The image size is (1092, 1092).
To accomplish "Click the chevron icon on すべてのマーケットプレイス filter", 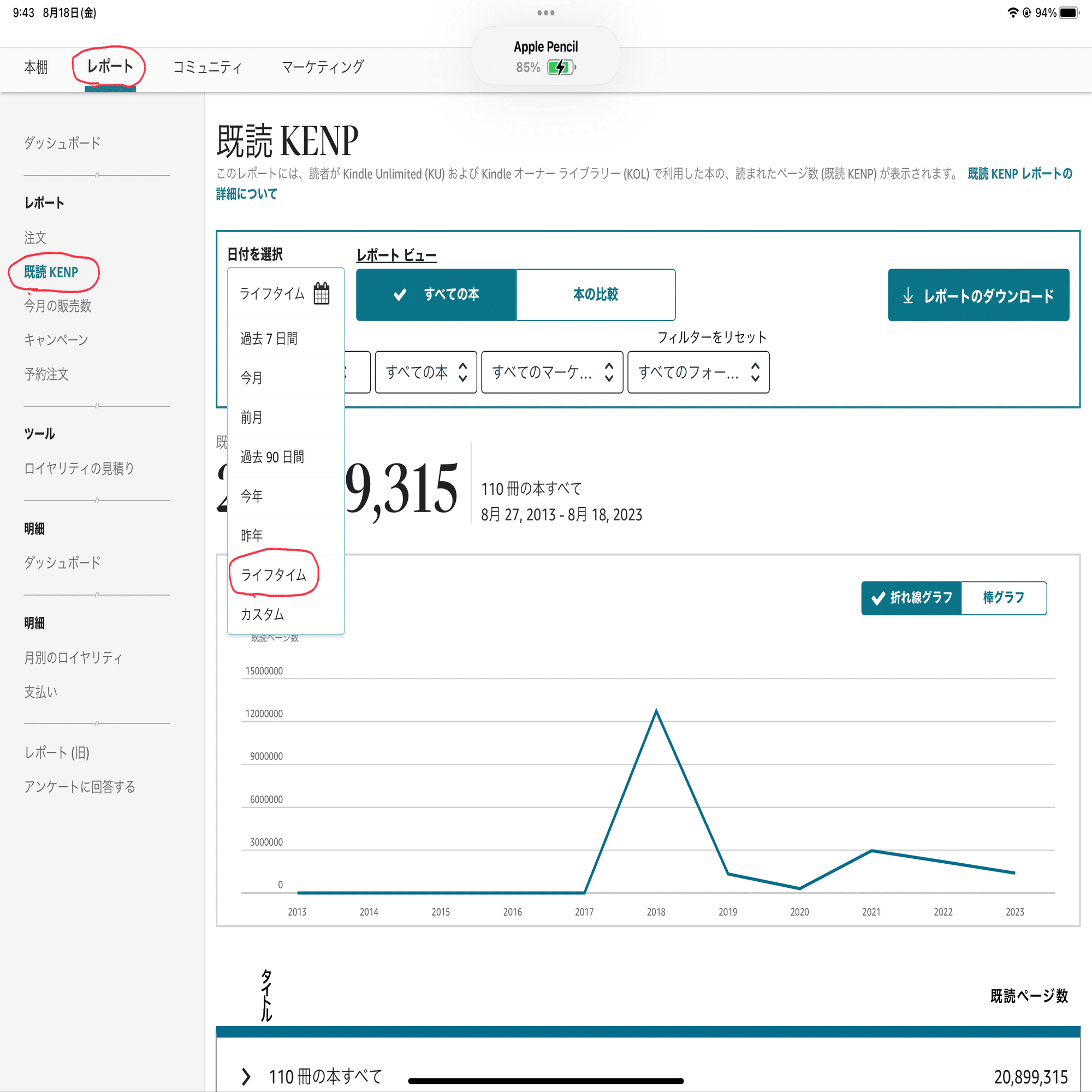I will [609, 372].
